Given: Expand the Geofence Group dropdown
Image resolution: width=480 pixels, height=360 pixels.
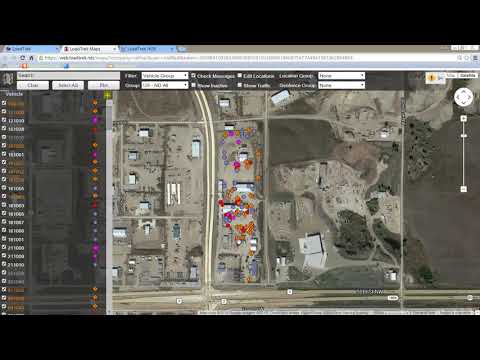Looking at the screenshot, I should [x=341, y=85].
